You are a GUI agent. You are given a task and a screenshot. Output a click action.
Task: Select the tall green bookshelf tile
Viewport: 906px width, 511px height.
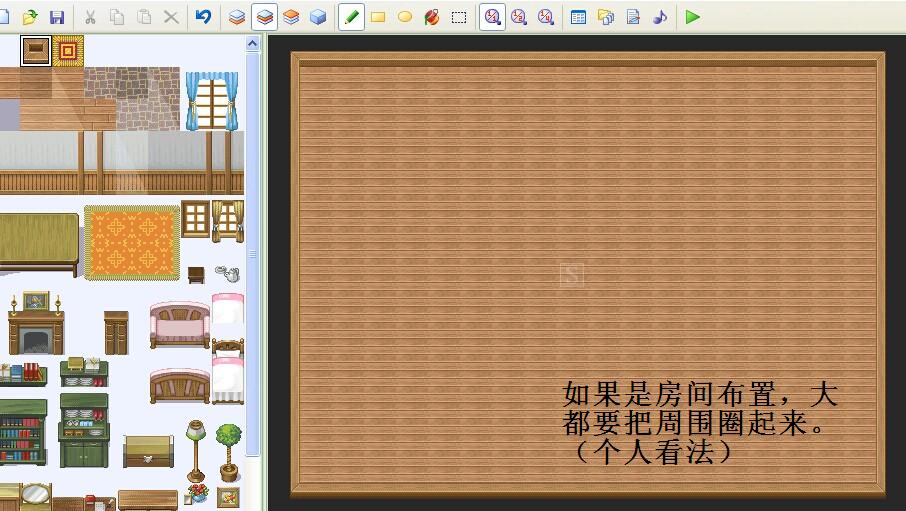(x=23, y=432)
